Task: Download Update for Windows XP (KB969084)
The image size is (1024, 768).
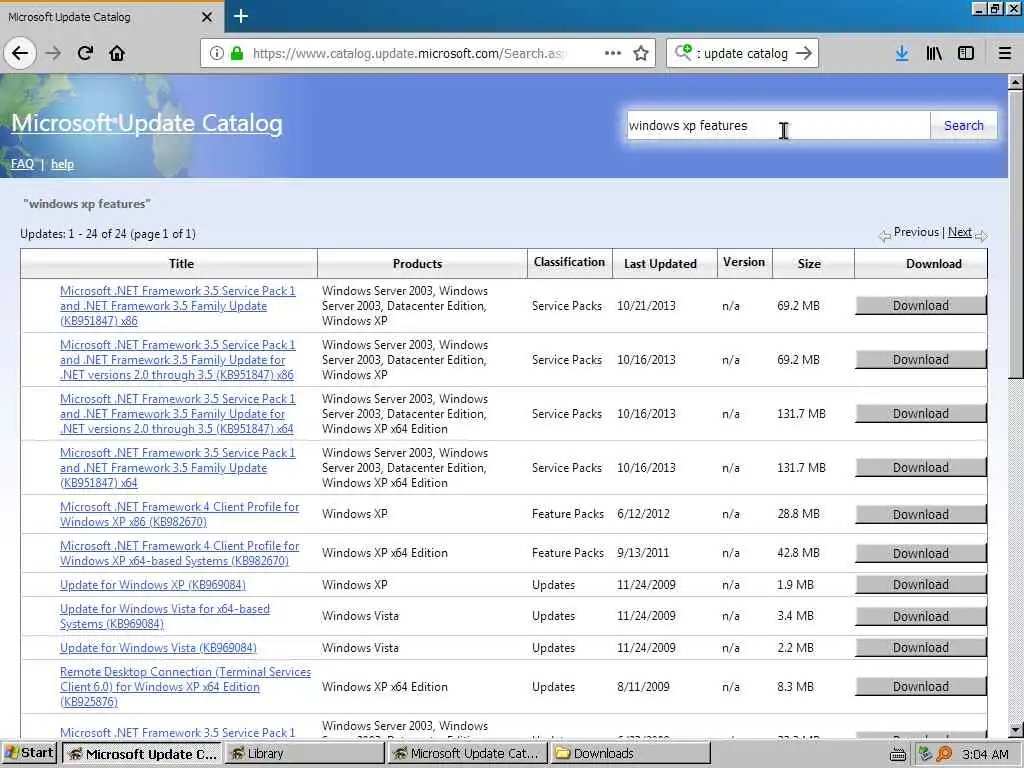Action: (x=921, y=584)
